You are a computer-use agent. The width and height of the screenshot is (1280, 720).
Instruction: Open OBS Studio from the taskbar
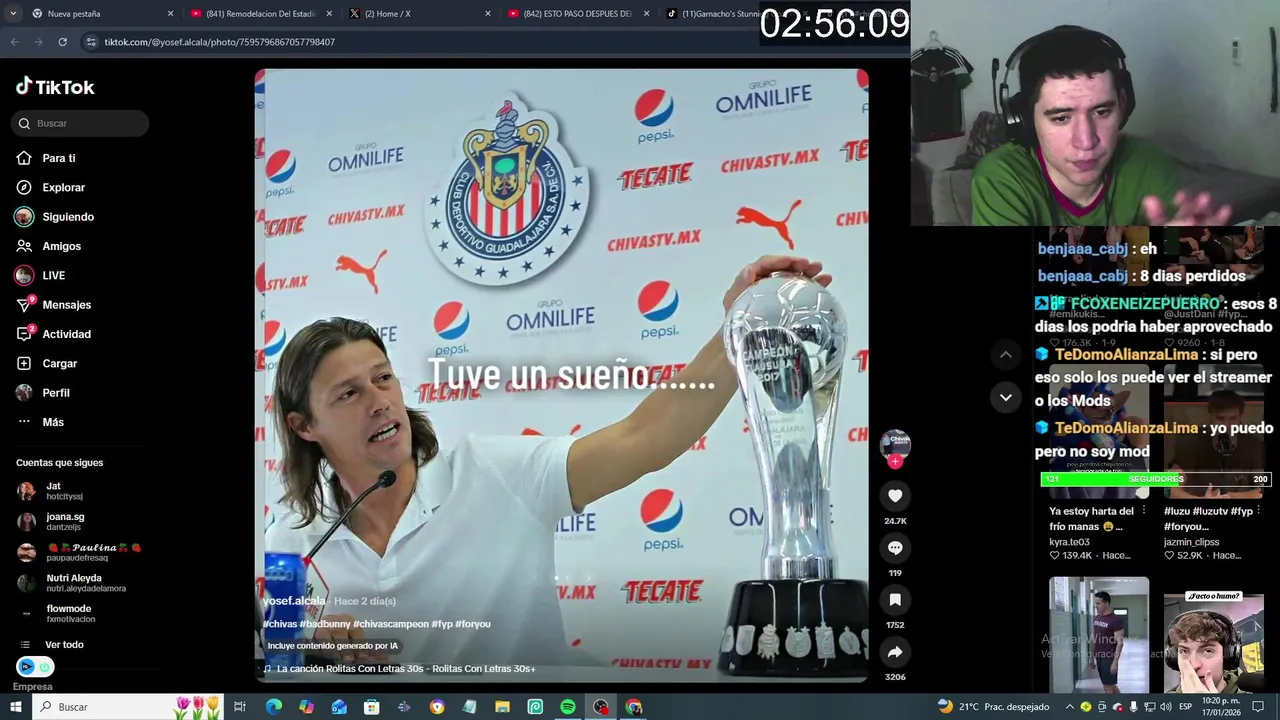tap(601, 707)
